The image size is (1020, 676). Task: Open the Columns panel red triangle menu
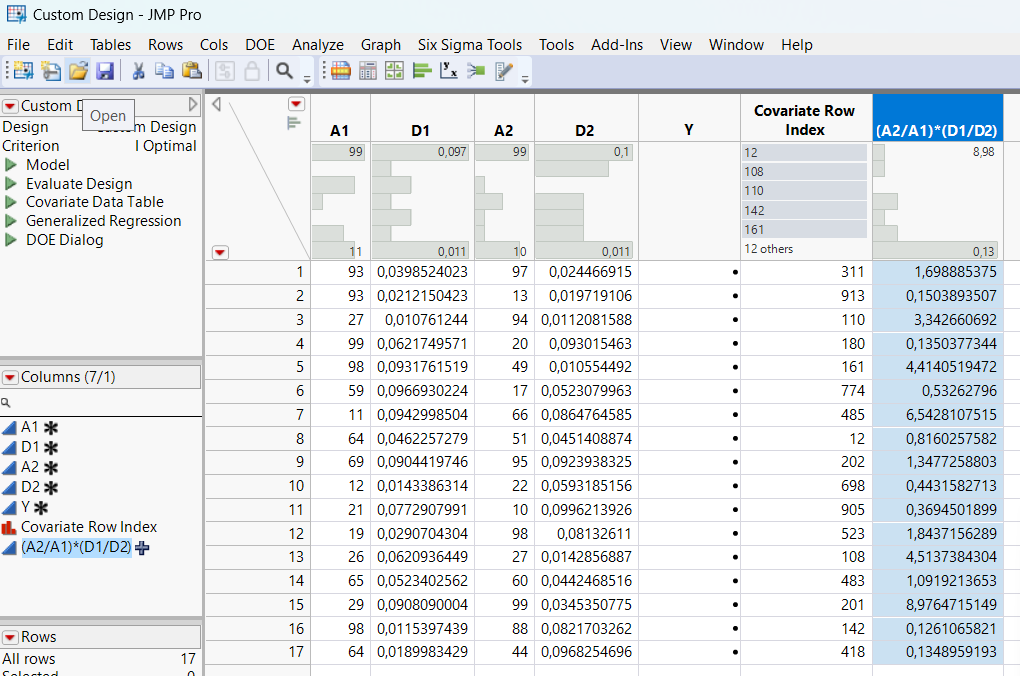click(10, 377)
